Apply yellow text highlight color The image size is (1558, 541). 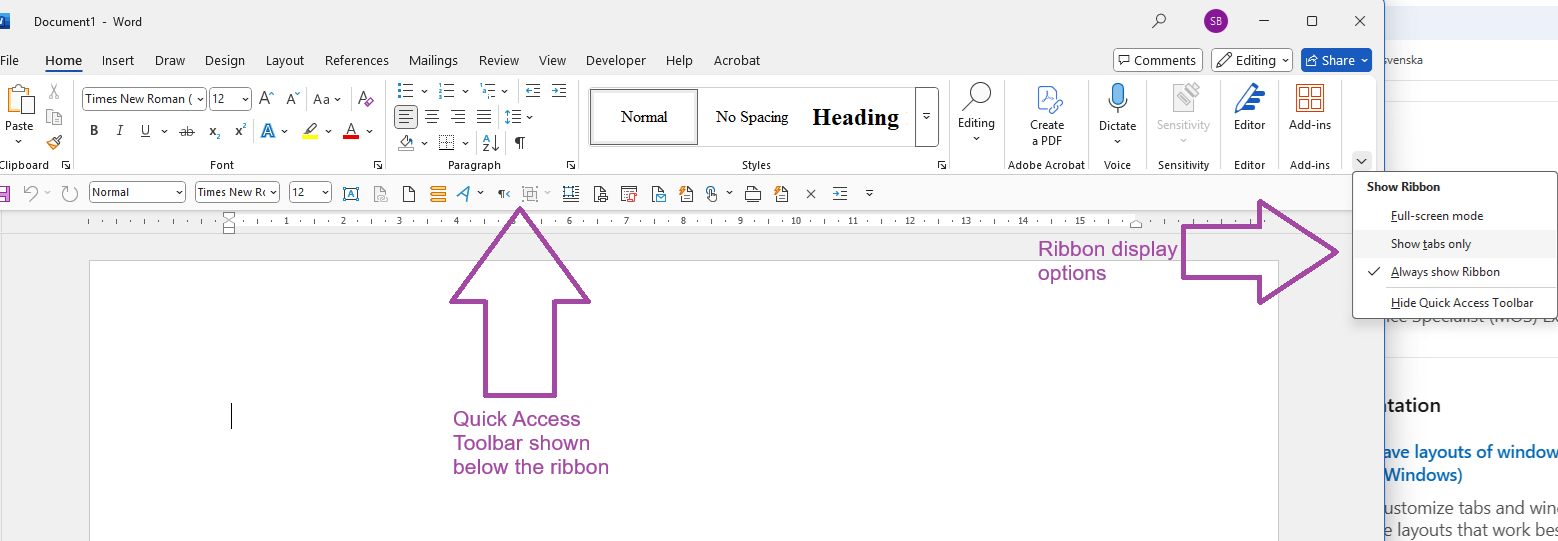point(310,131)
